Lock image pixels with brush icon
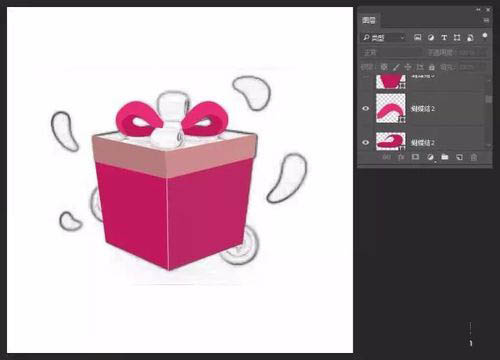The height and width of the screenshot is (360, 500). pos(396,67)
